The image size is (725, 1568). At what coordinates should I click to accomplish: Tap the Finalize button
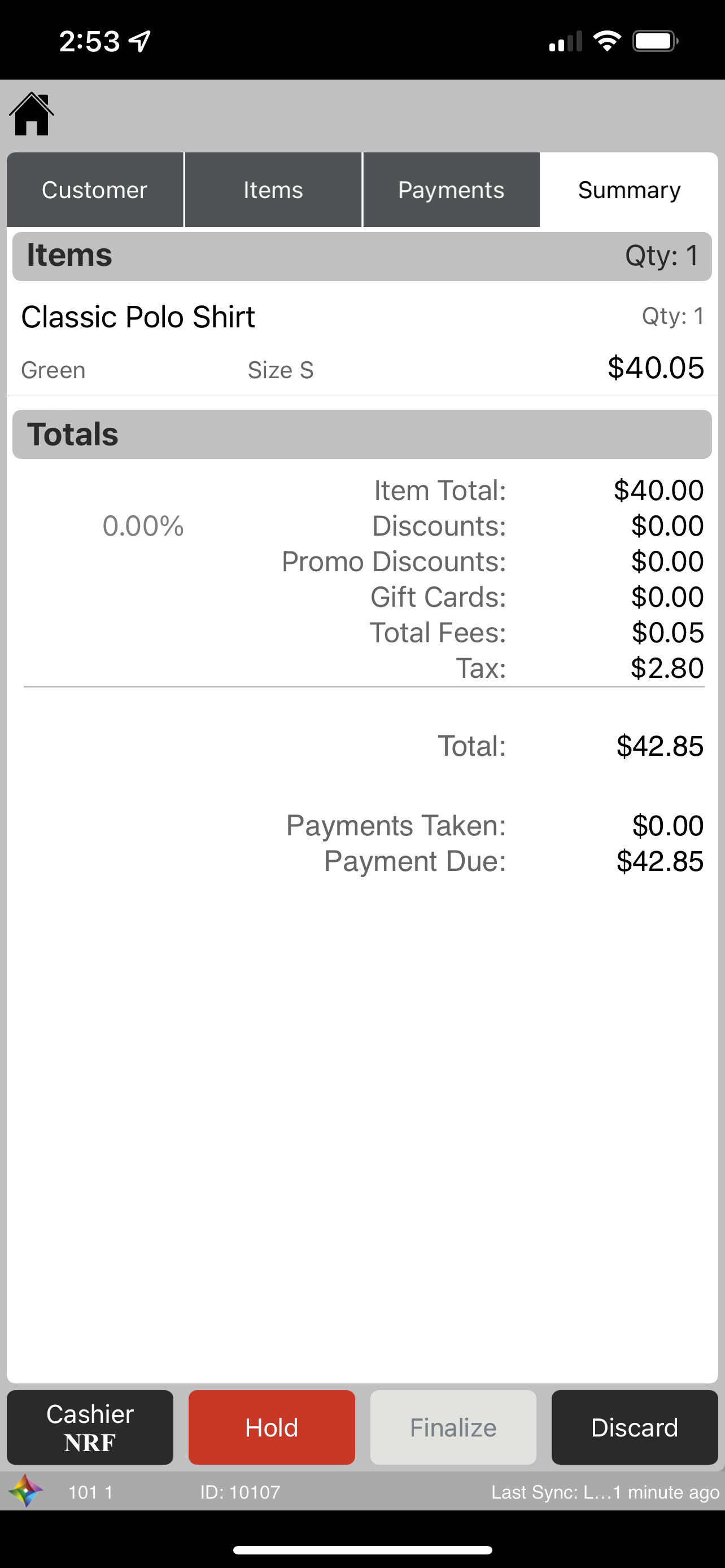(x=453, y=1427)
